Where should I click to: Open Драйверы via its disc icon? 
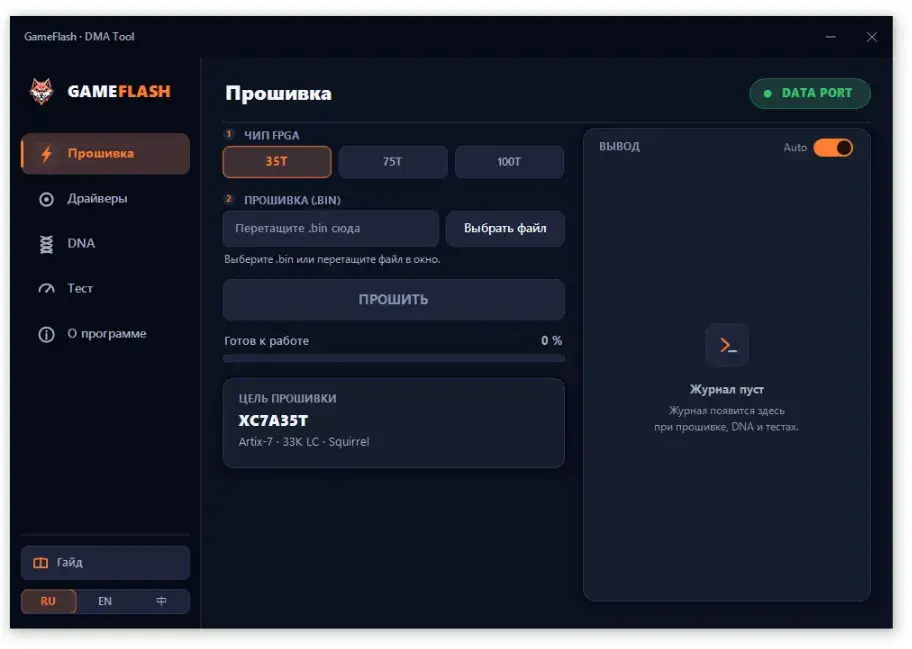coord(46,199)
